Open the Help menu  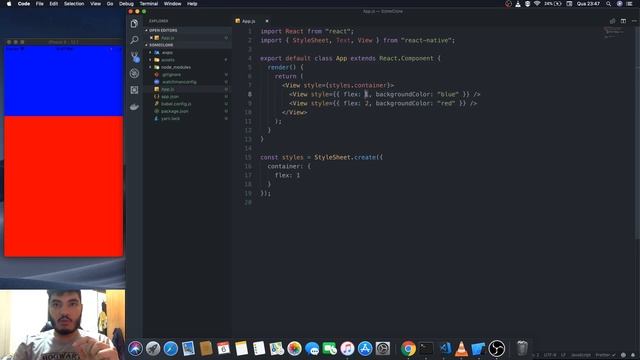(x=192, y=4)
